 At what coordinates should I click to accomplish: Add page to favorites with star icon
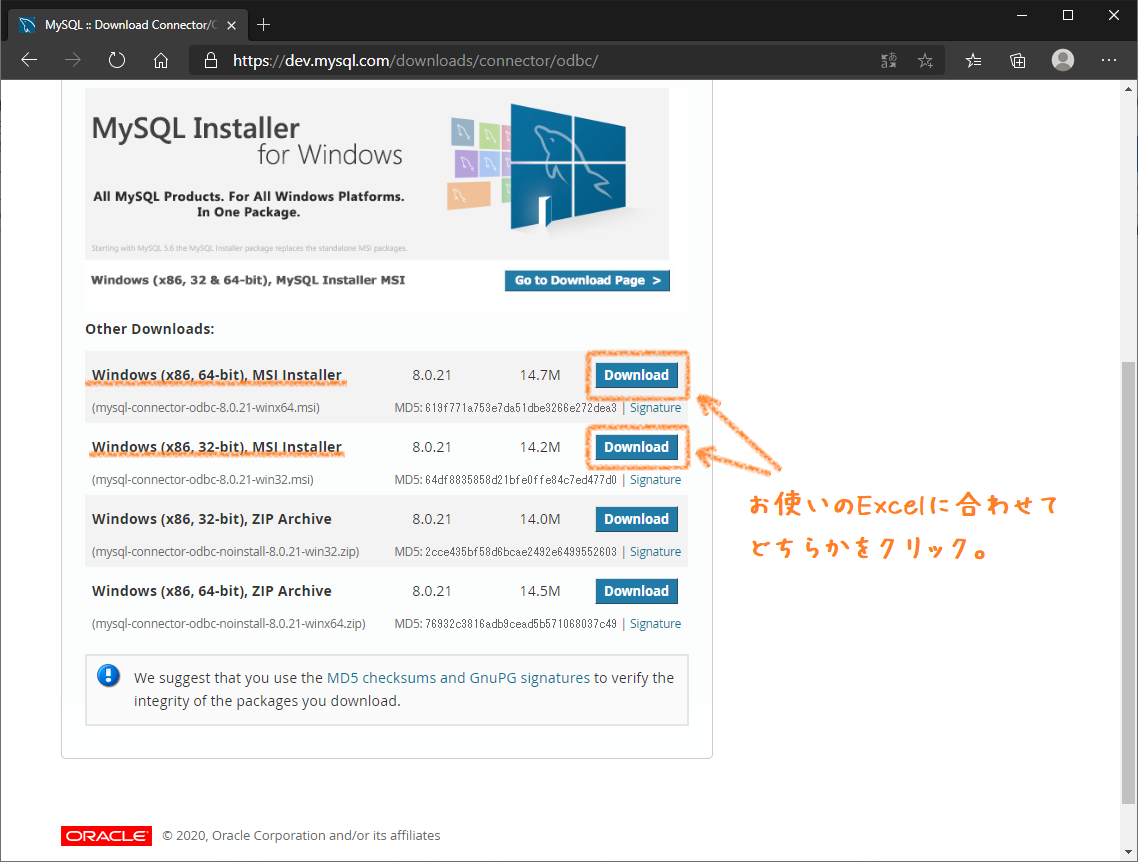(925, 61)
